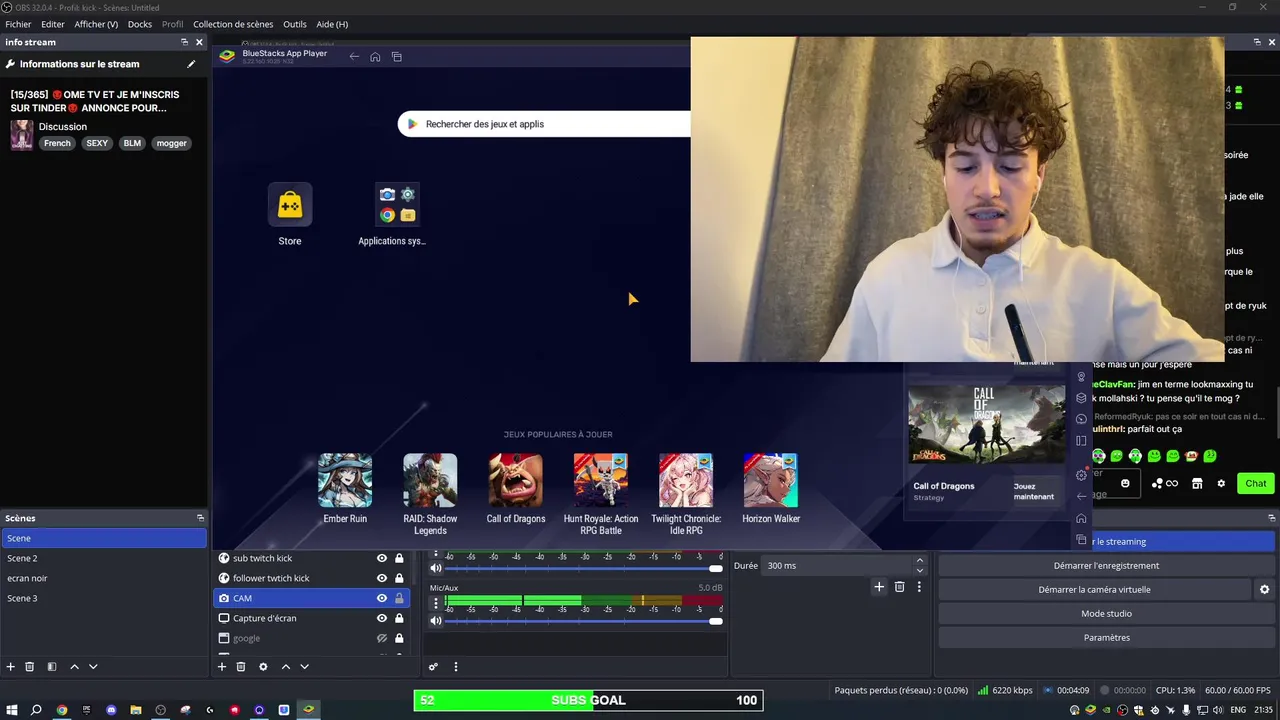
Task: Move selected scene up
Action: (x=74, y=667)
